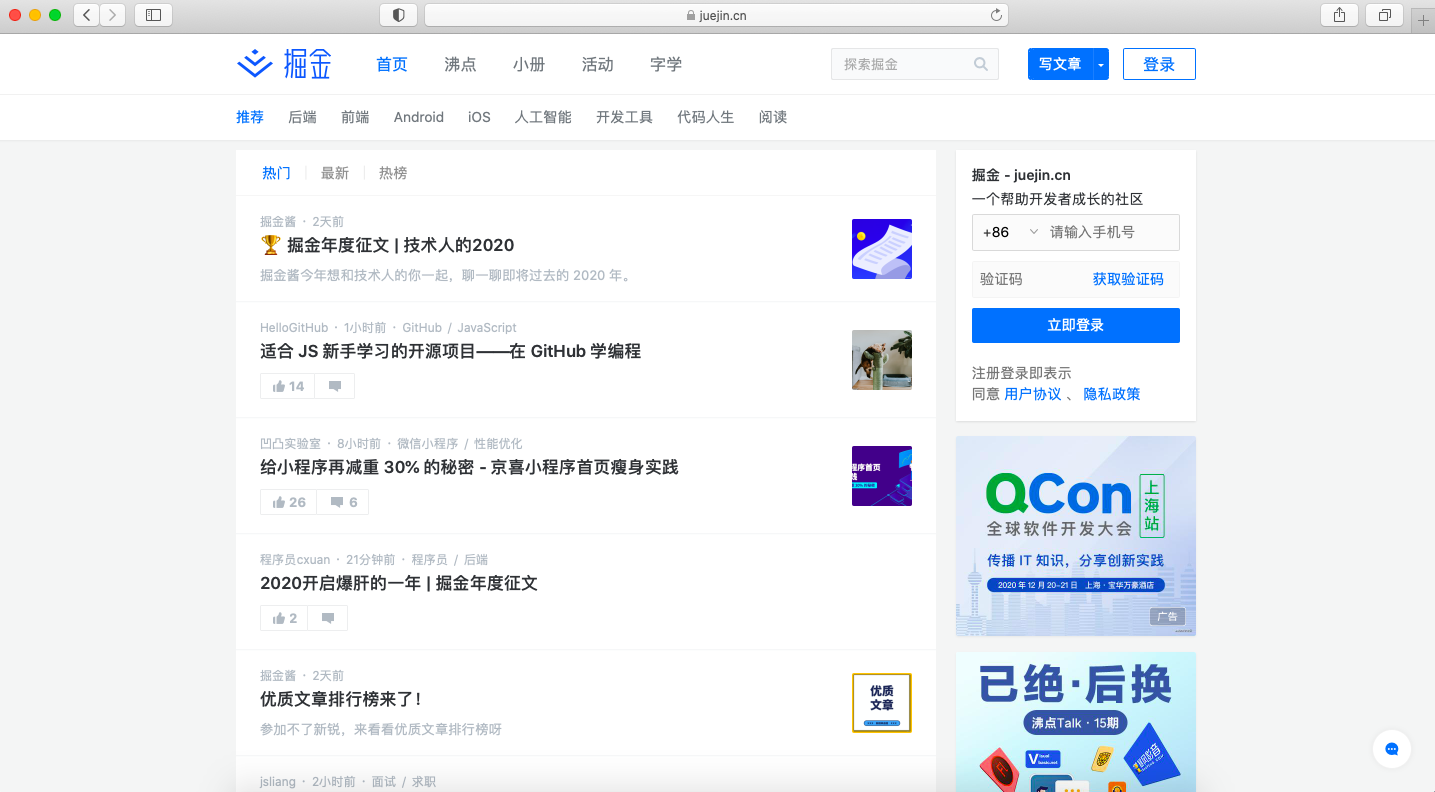Select the 后端 category
1435x792 pixels.
pos(302,117)
